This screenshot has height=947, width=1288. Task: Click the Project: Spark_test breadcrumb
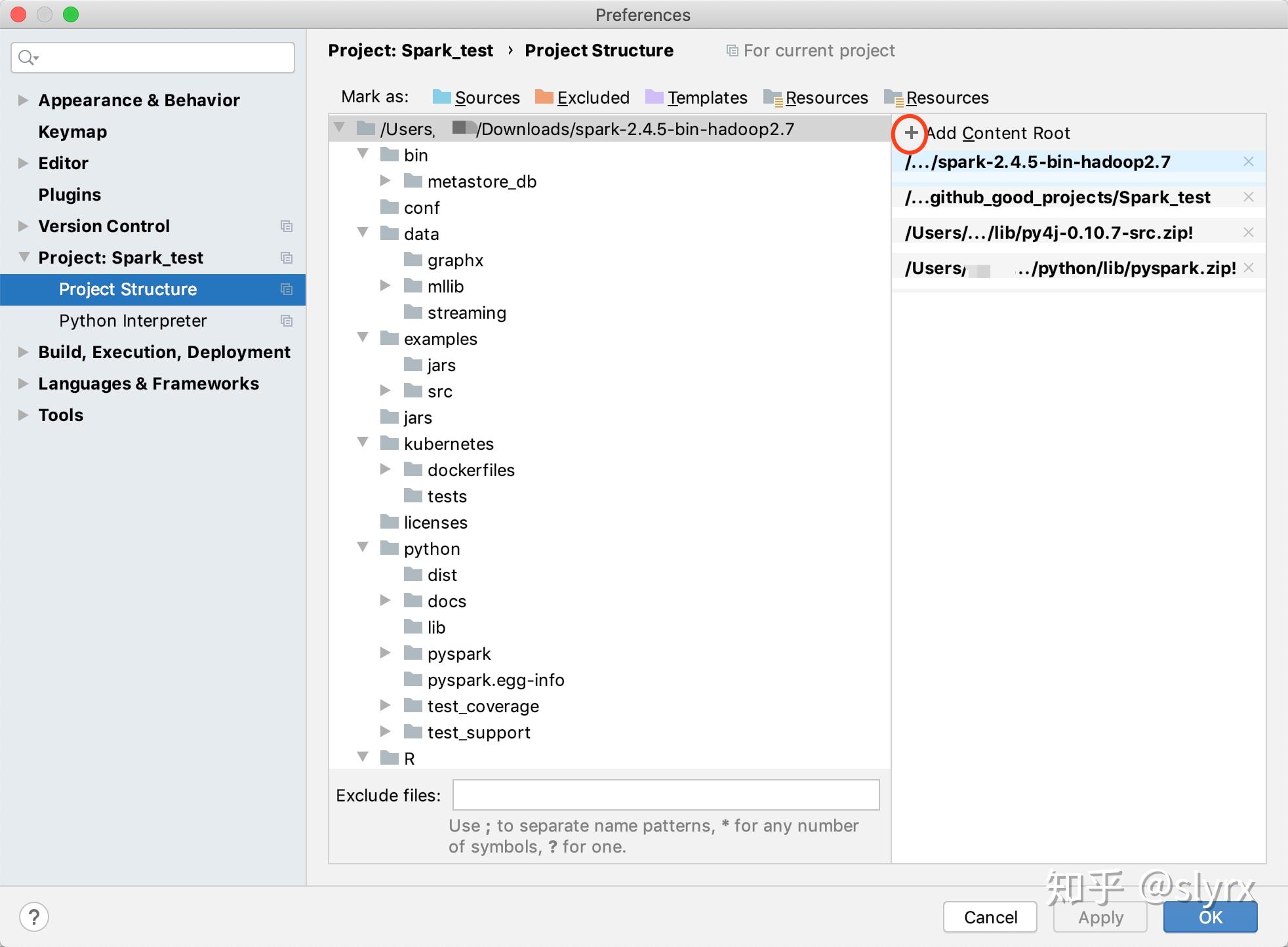pos(411,50)
